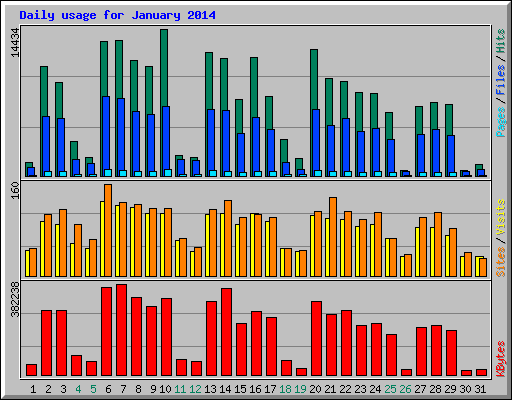Click the 'Pages' legend label
This screenshot has height=400, width=512.
coord(500,122)
